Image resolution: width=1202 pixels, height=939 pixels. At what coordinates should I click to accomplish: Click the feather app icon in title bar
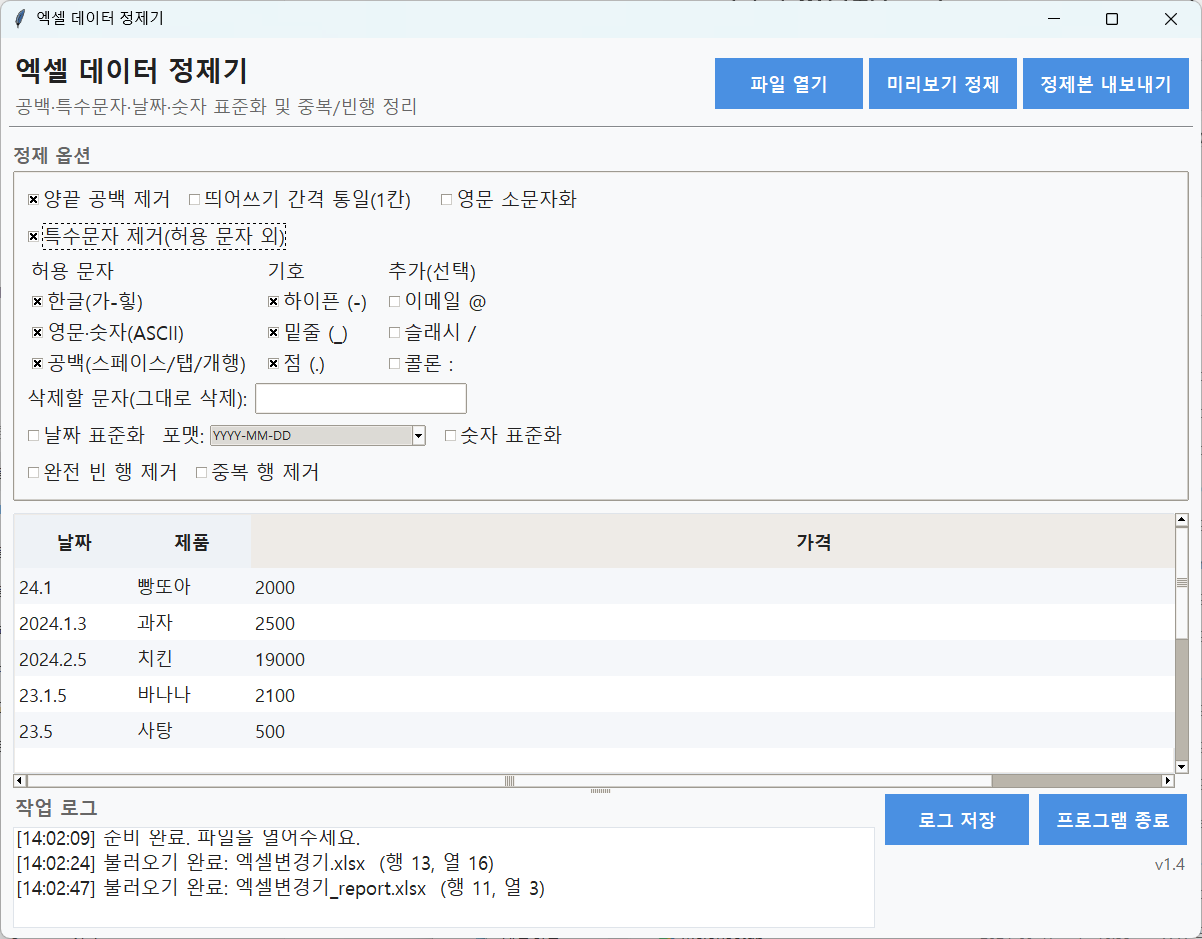pos(19,19)
